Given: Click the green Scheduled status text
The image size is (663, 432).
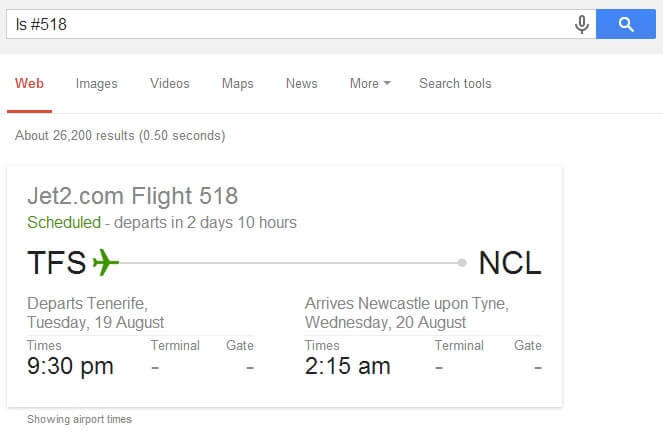Looking at the screenshot, I should (x=64, y=222).
